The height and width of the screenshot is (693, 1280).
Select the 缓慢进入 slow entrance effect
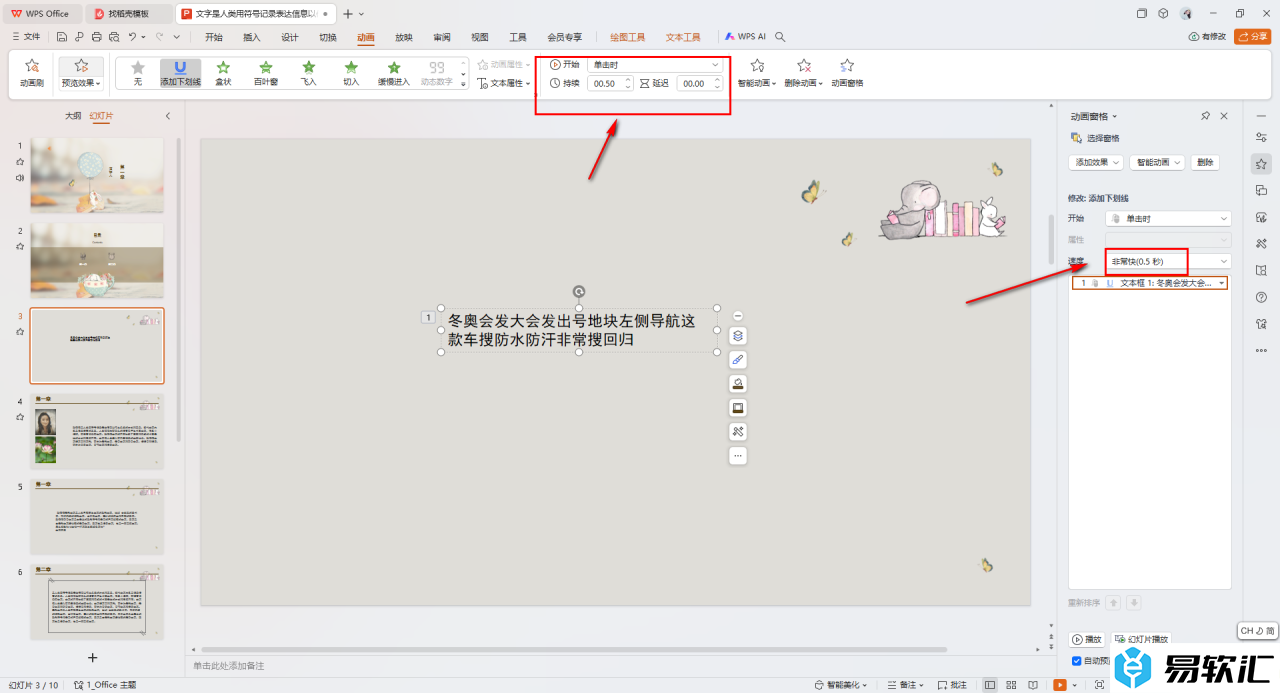(394, 73)
